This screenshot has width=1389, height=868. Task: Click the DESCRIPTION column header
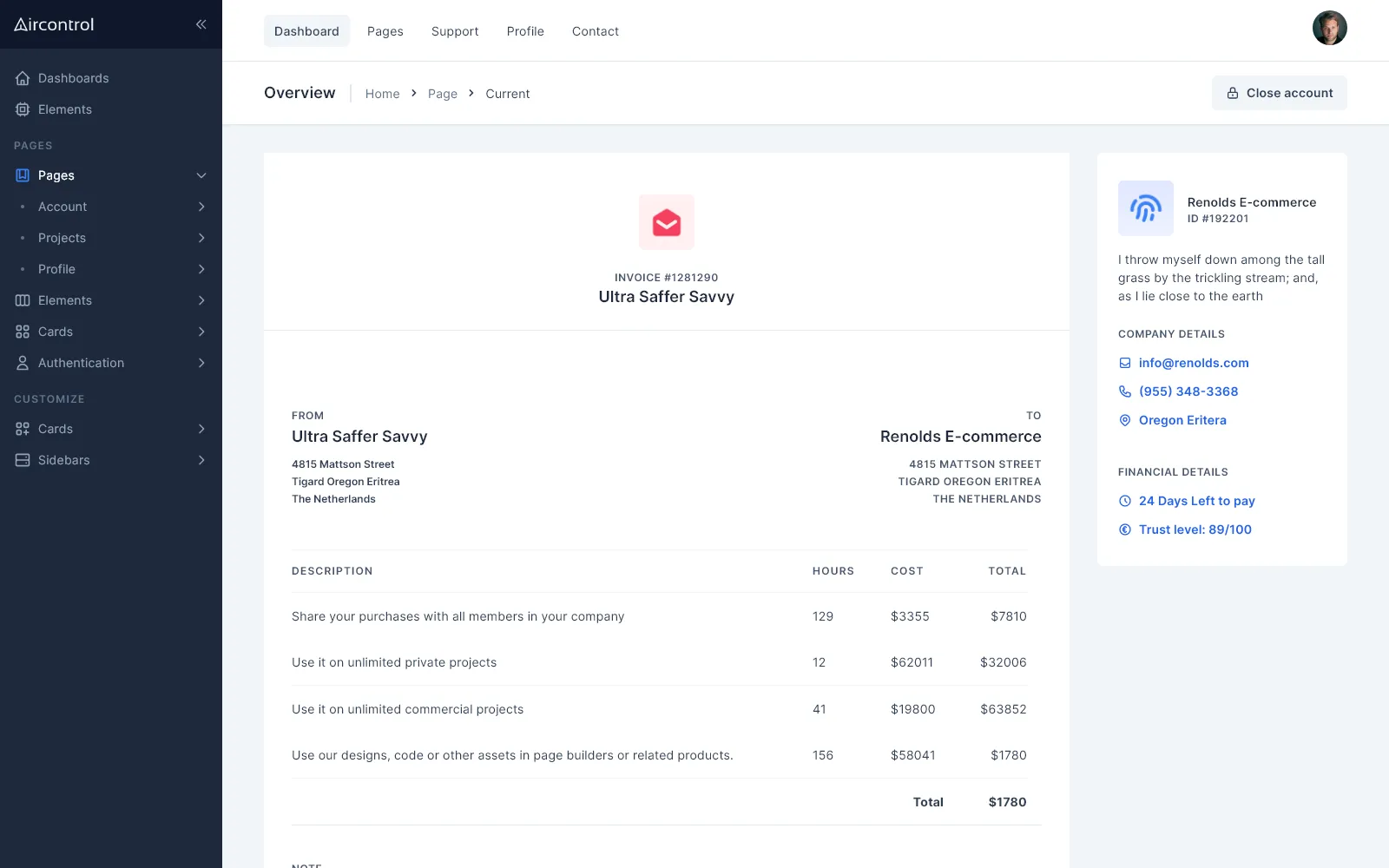332,571
